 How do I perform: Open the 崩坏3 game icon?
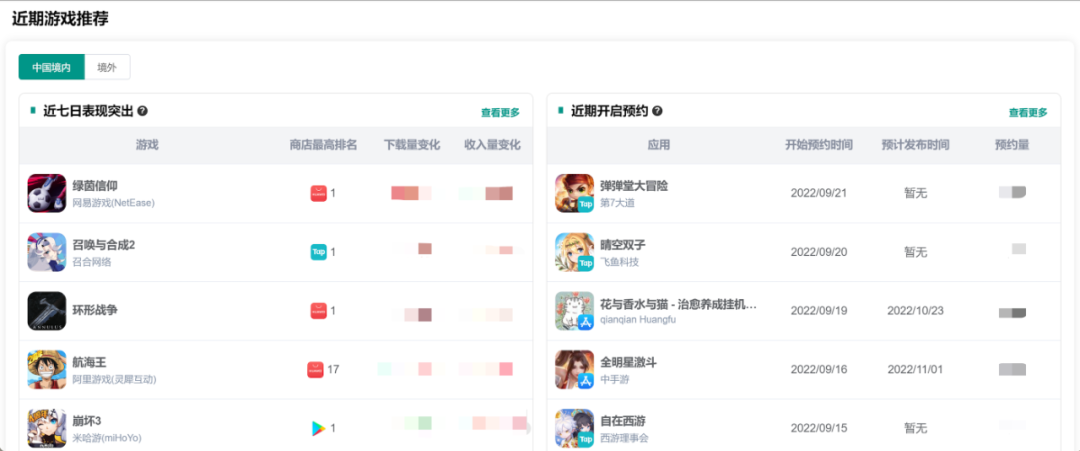point(47,428)
